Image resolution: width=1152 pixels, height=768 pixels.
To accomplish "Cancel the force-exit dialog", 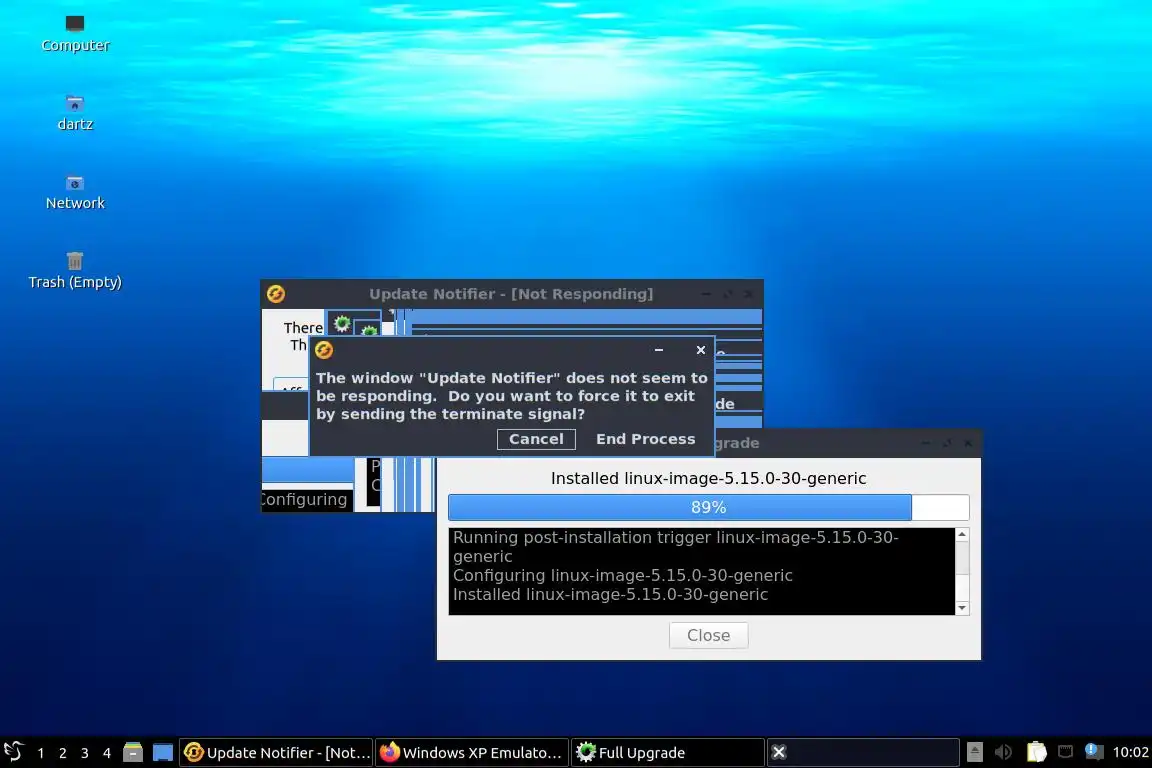I will pos(536,439).
